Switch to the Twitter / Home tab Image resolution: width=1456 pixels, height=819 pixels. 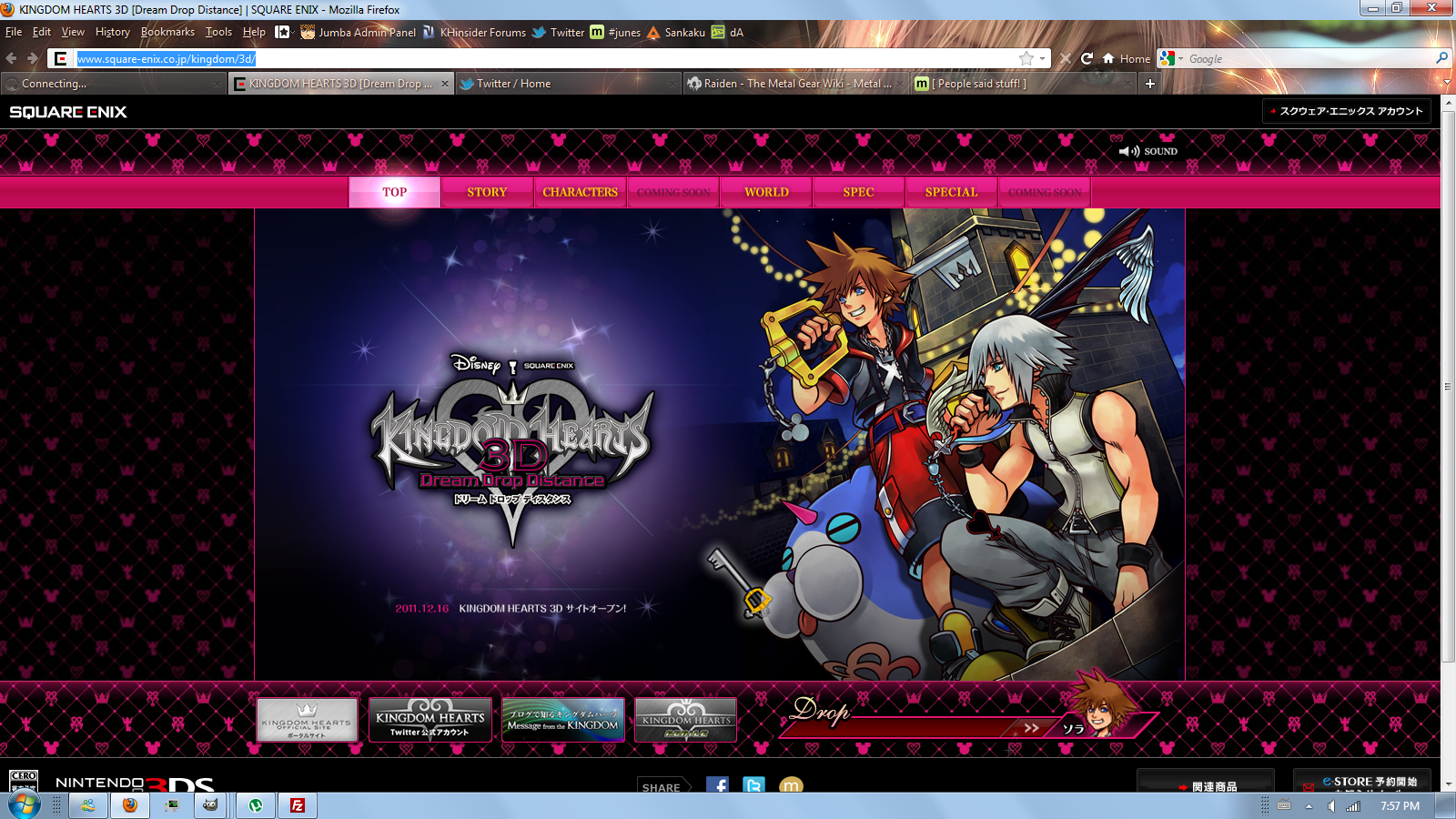click(569, 84)
